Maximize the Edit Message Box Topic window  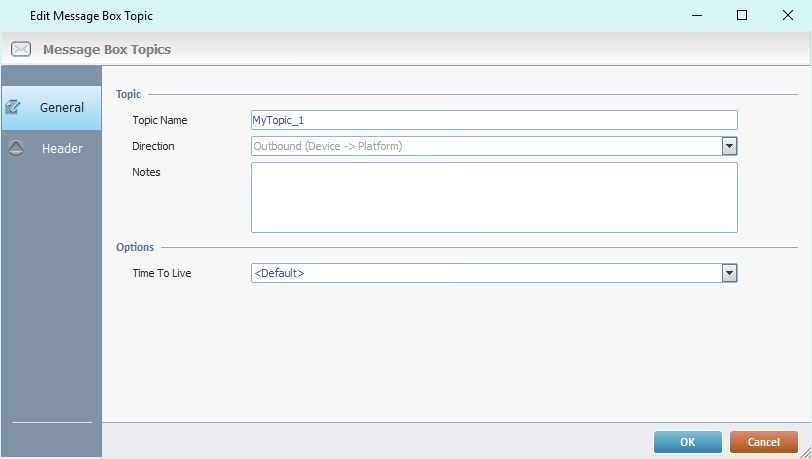742,16
